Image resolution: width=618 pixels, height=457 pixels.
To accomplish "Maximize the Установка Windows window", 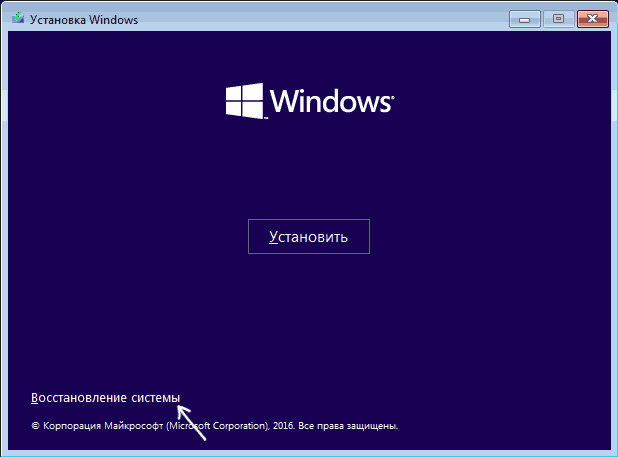I will pyautogui.click(x=558, y=19).
